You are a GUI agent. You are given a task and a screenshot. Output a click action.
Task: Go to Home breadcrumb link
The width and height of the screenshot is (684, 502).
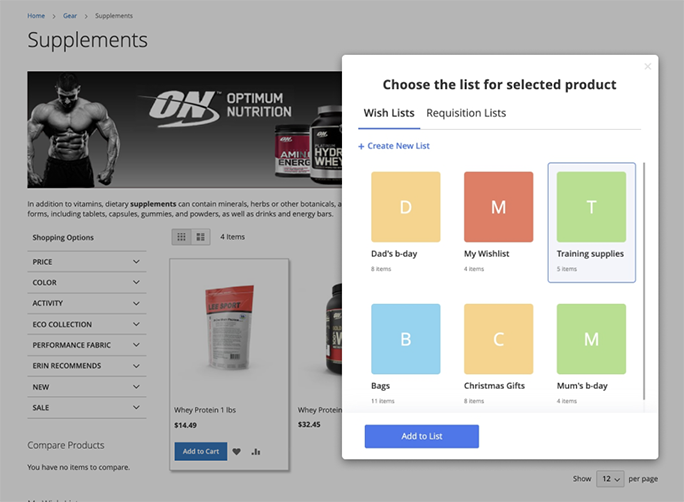click(36, 16)
